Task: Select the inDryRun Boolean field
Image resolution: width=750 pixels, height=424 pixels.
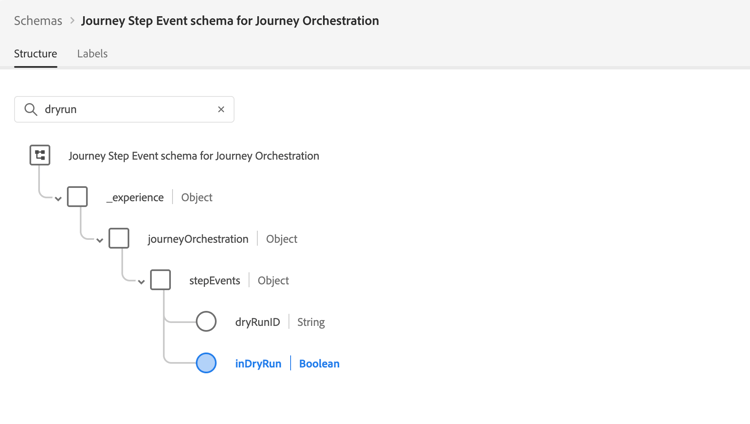Action: pyautogui.click(x=258, y=363)
